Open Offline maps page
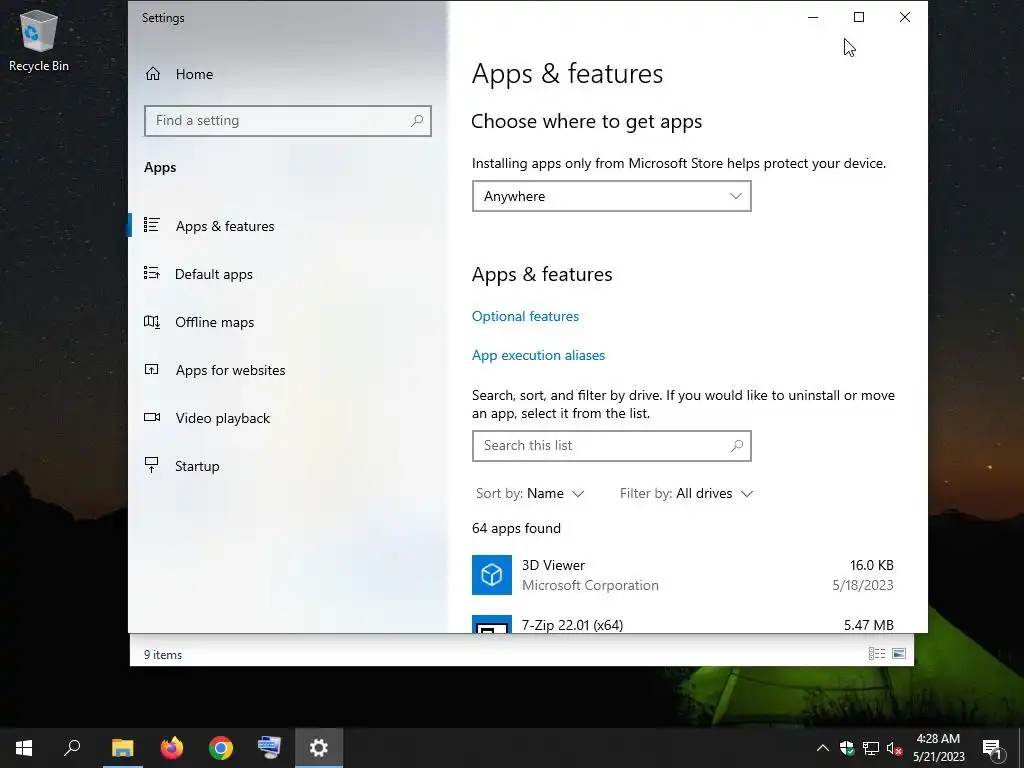 point(214,323)
